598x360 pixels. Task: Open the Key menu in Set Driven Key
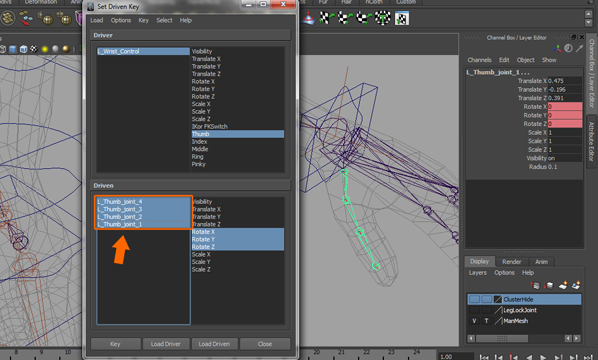tap(143, 20)
